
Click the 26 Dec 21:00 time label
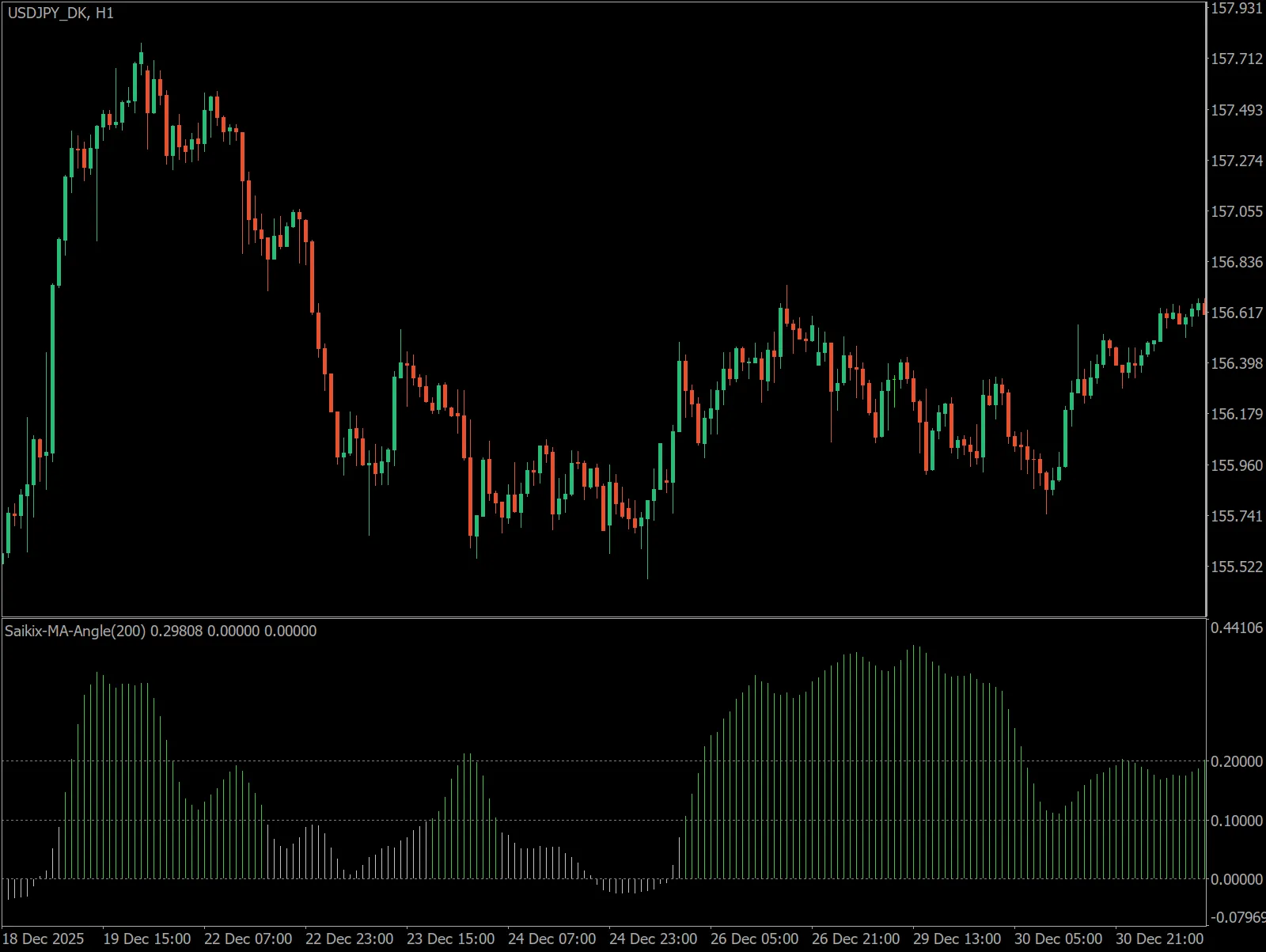(x=856, y=939)
